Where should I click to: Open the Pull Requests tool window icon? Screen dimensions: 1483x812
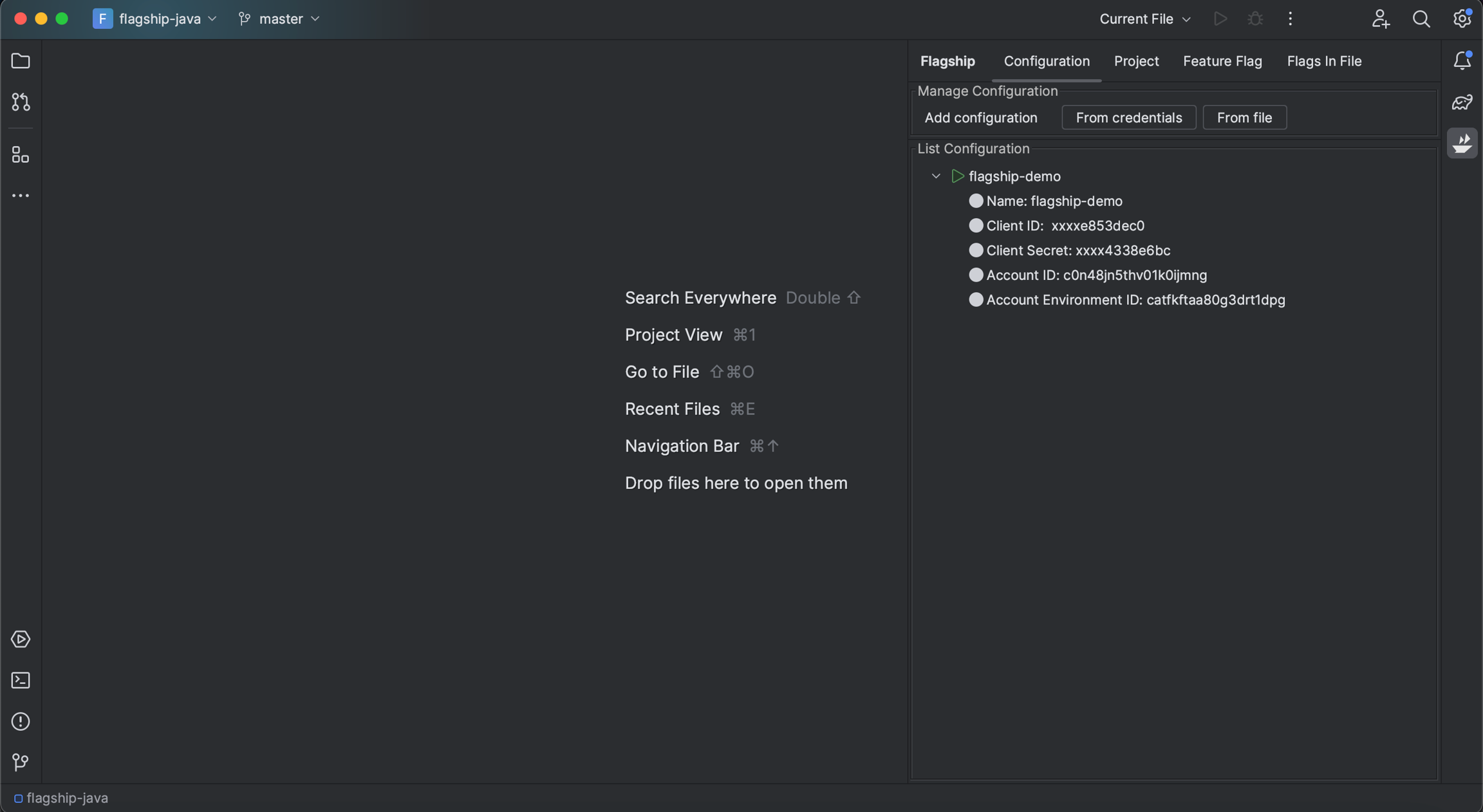click(x=21, y=102)
